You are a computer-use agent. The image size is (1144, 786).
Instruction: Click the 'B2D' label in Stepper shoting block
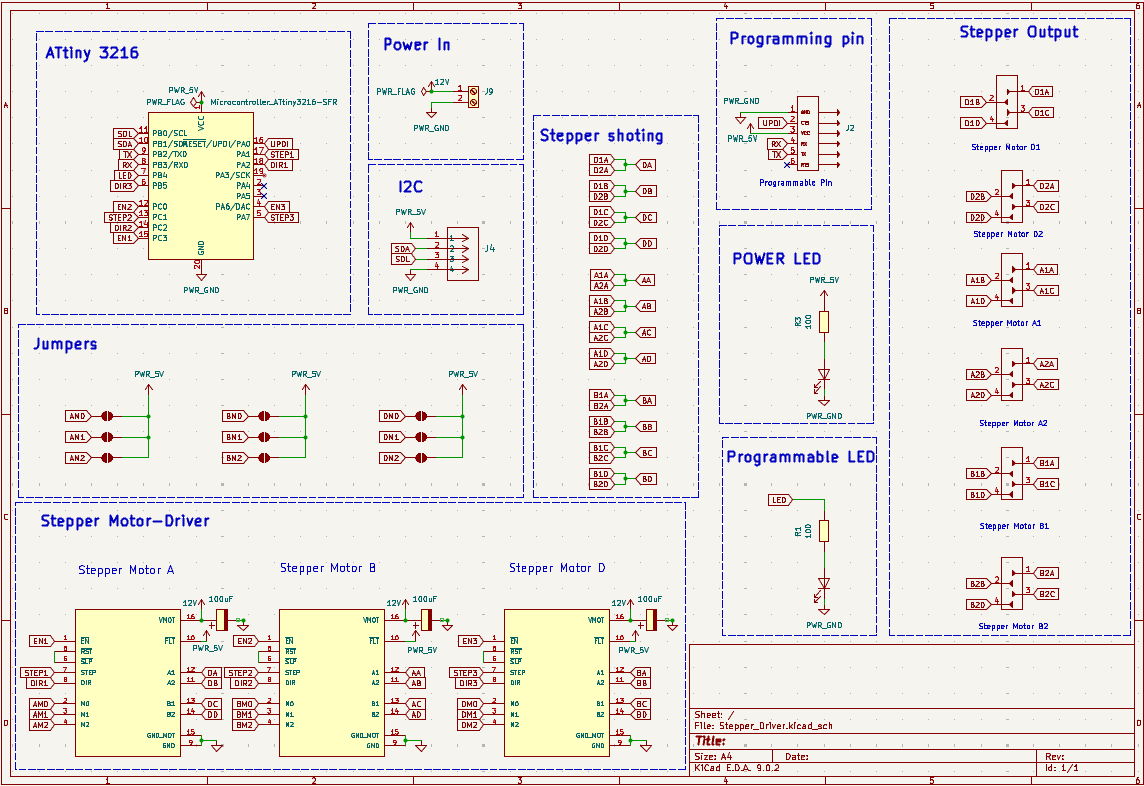[600, 484]
